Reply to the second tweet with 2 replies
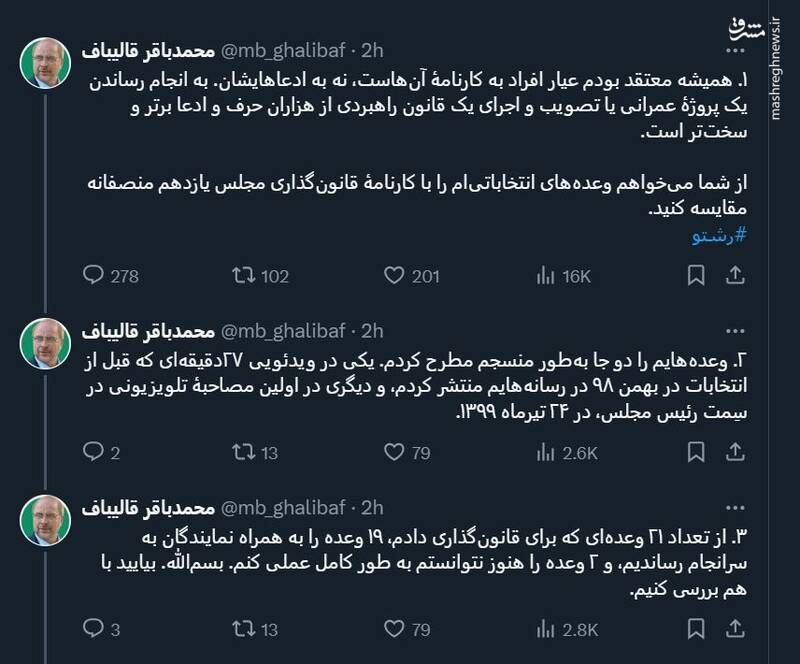Viewport: 800px width, 664px height. click(x=92, y=453)
